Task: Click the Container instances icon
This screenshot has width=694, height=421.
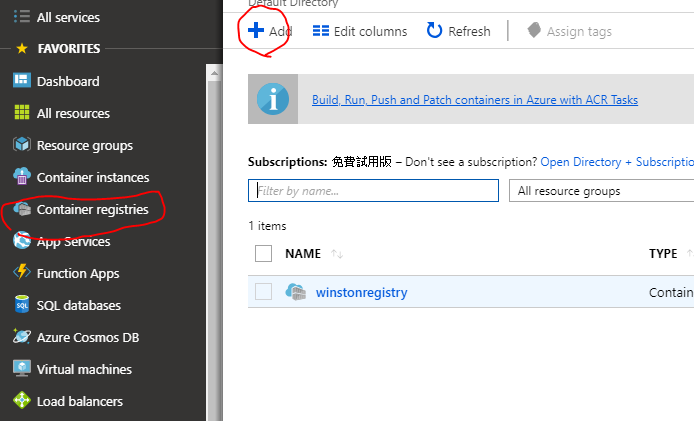Action: 22,176
